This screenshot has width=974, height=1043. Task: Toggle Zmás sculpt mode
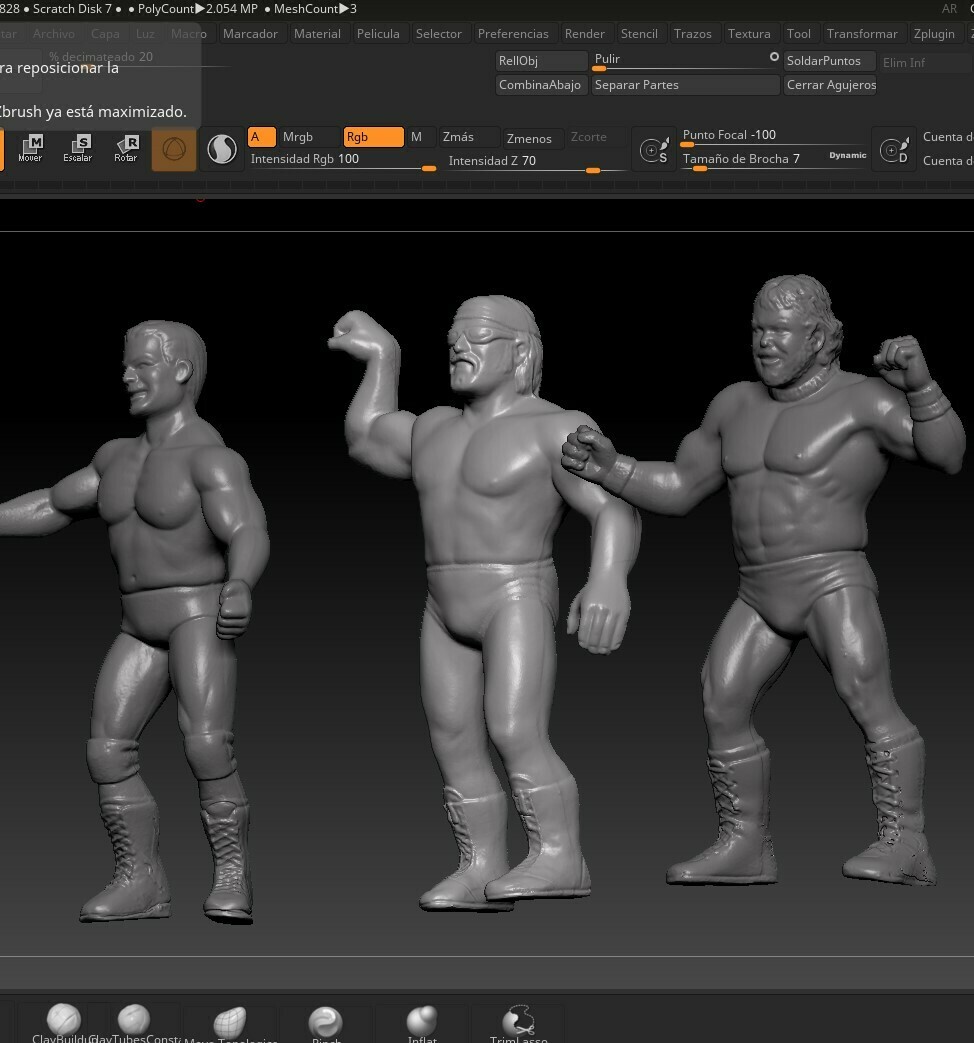pos(459,137)
